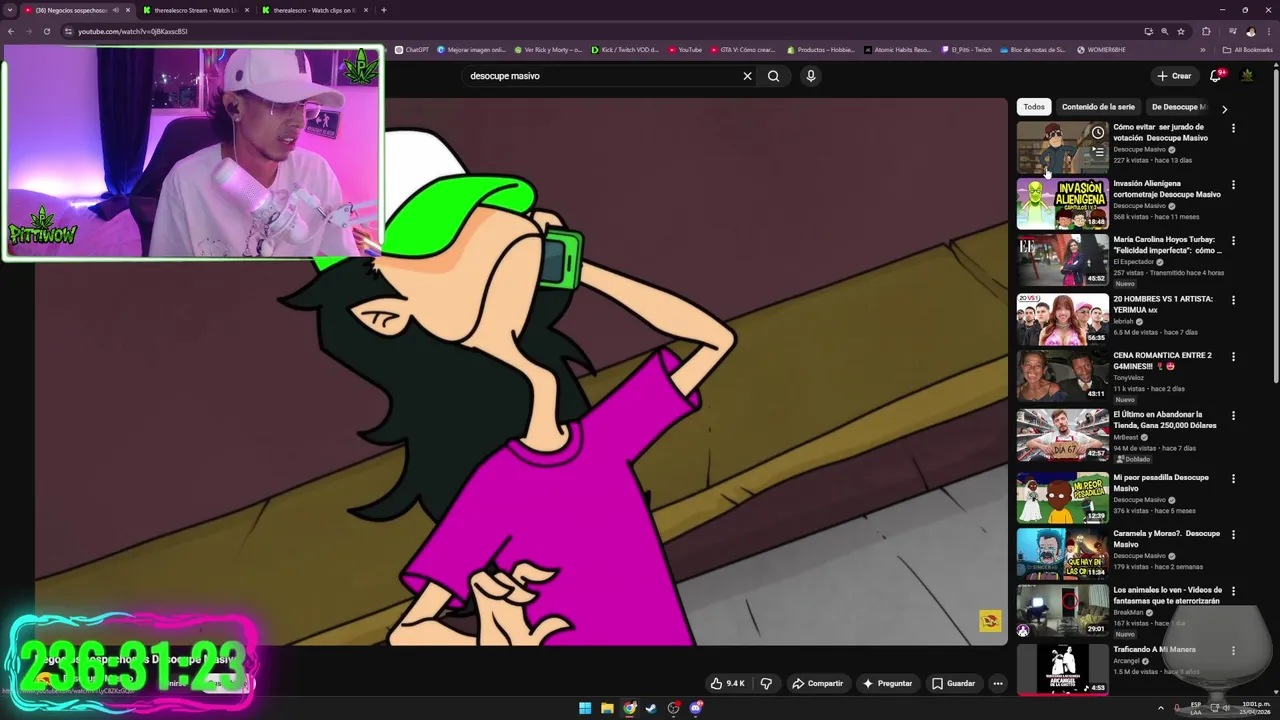Screen dimensions: 1280x720
Task: Open the account avatar menu on YouTube
Action: tap(1247, 76)
